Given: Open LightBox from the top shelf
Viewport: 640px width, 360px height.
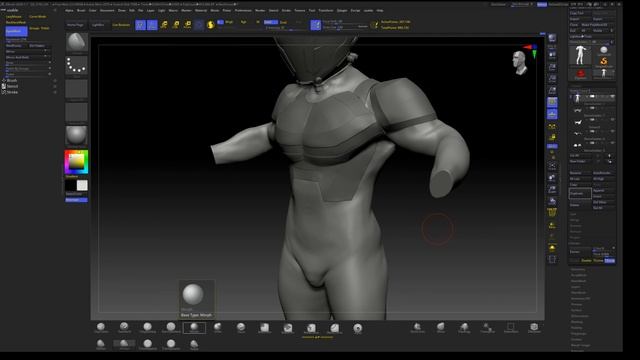Looking at the screenshot, I should click(98, 25).
